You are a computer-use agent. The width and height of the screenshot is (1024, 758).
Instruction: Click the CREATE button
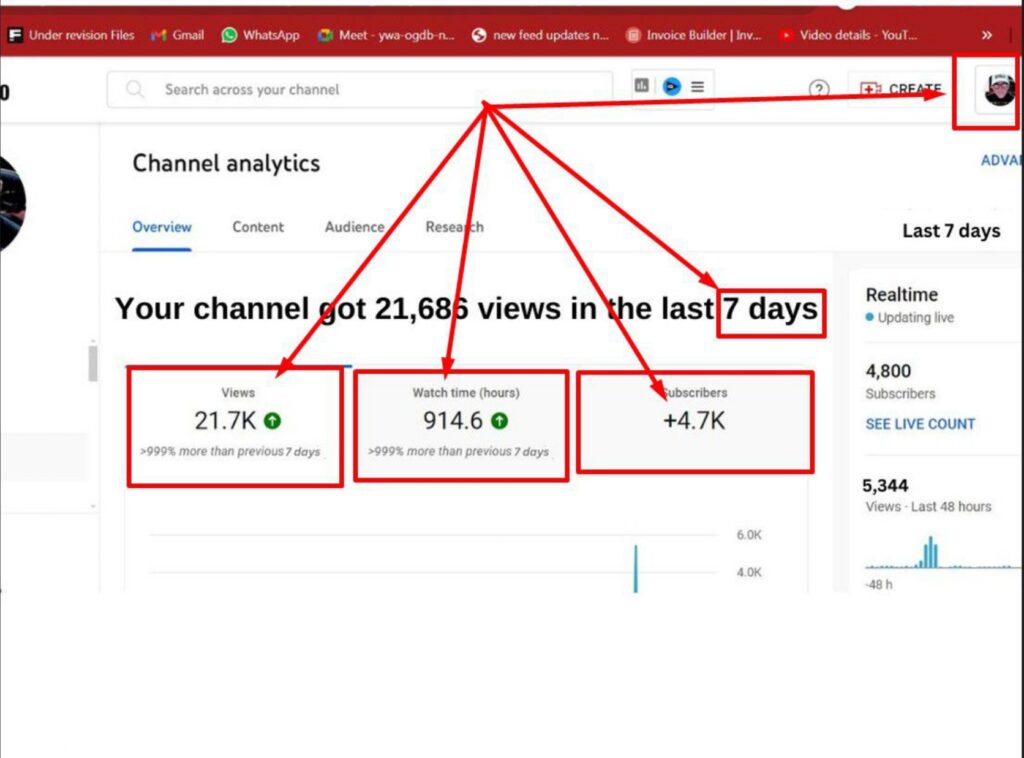(900, 89)
